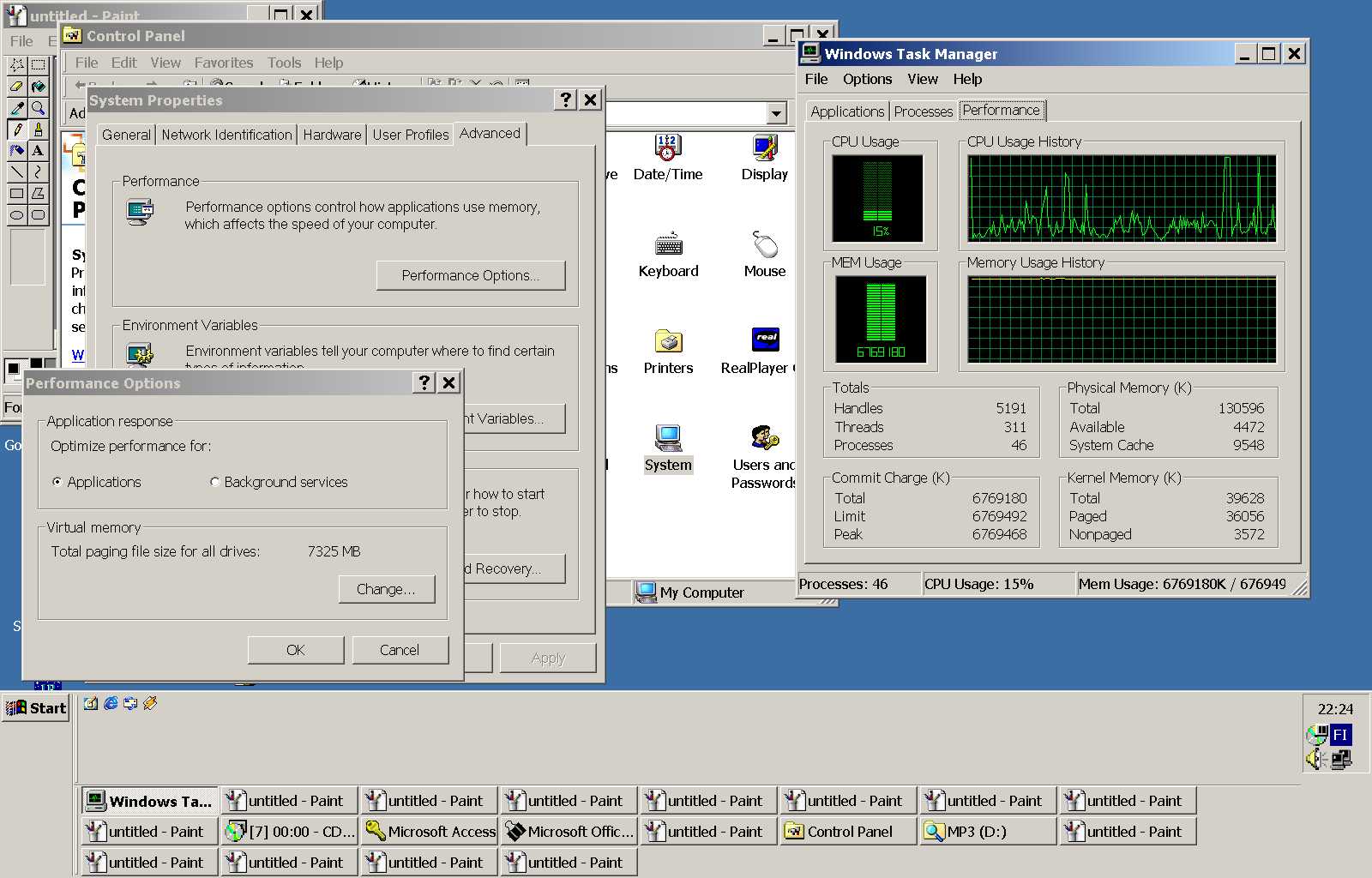Open the Display control panel icon
The height and width of the screenshot is (878, 1372).
click(765, 159)
